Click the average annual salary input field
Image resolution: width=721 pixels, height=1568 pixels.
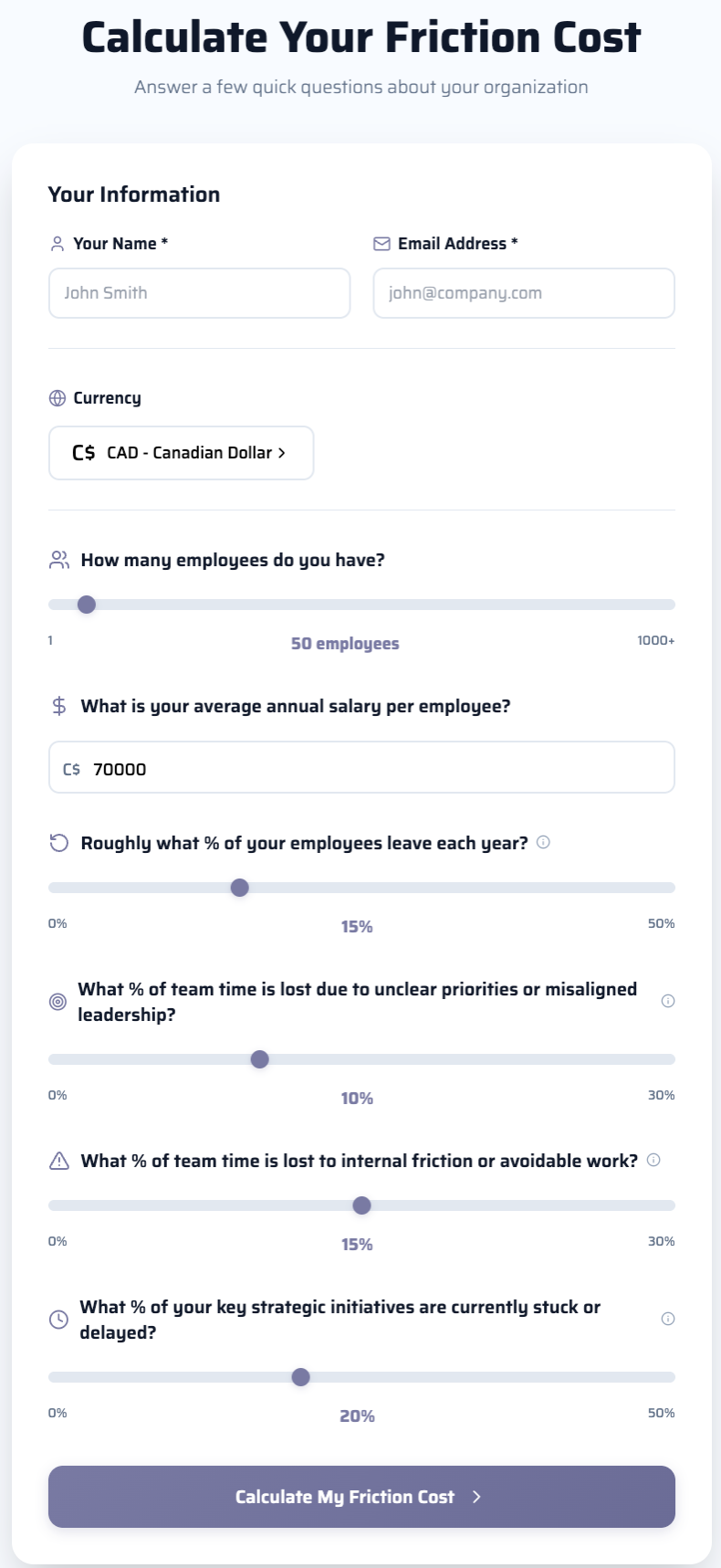(x=361, y=768)
